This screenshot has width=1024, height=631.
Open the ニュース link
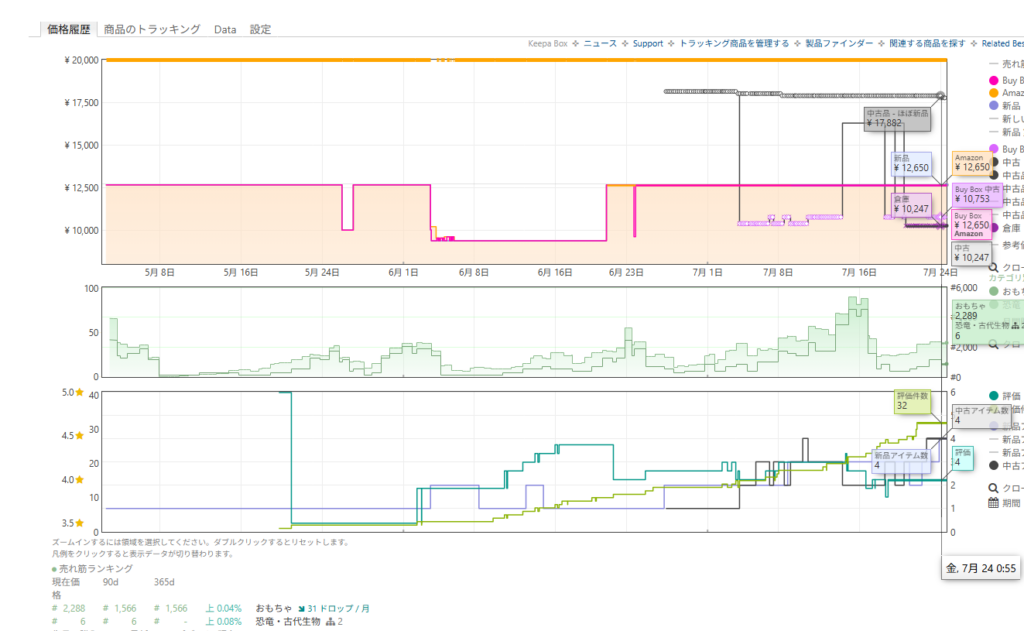[x=600, y=44]
